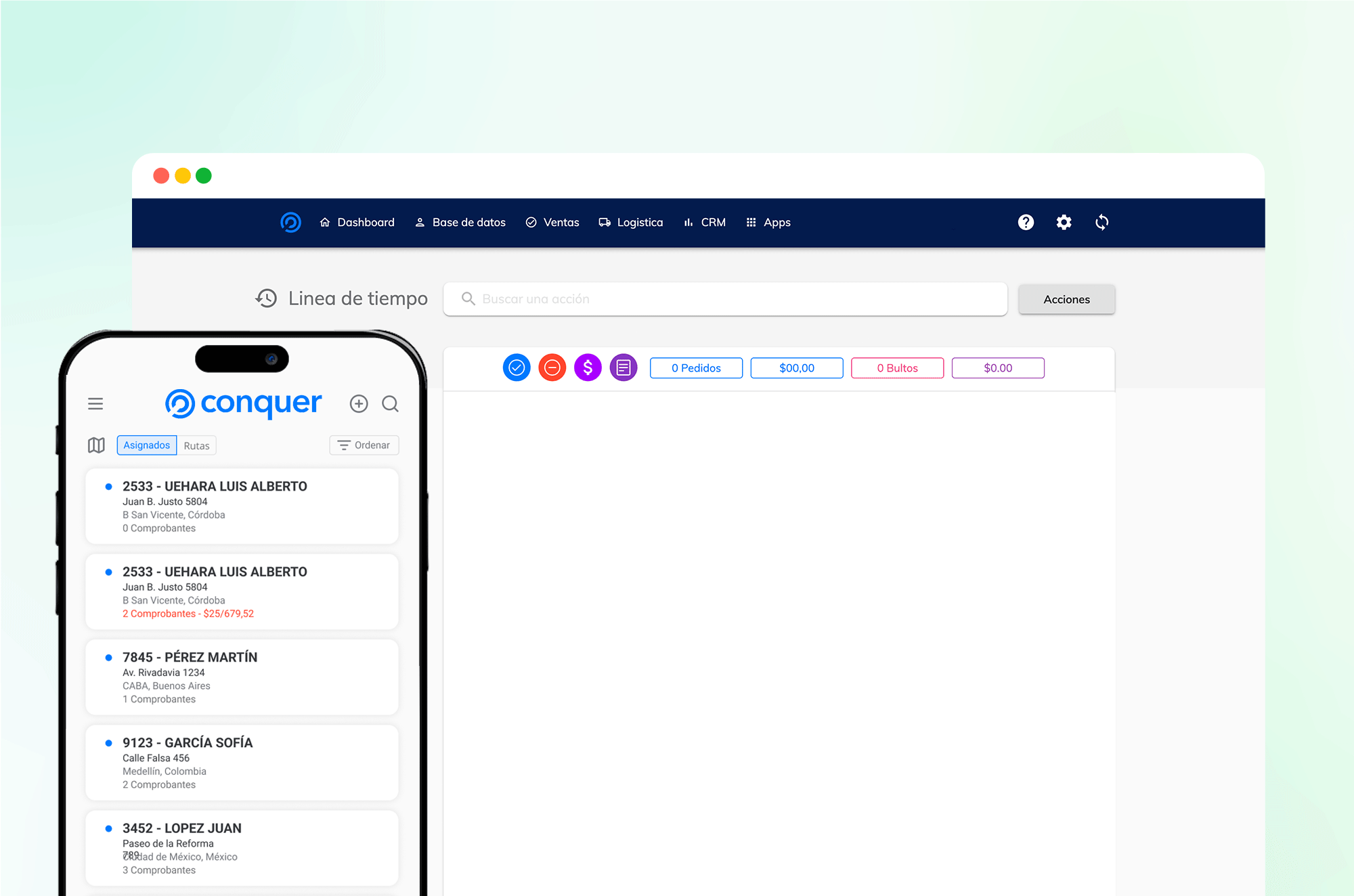Click the Linea de tiempo heading
The height and width of the screenshot is (896, 1354).
358,298
